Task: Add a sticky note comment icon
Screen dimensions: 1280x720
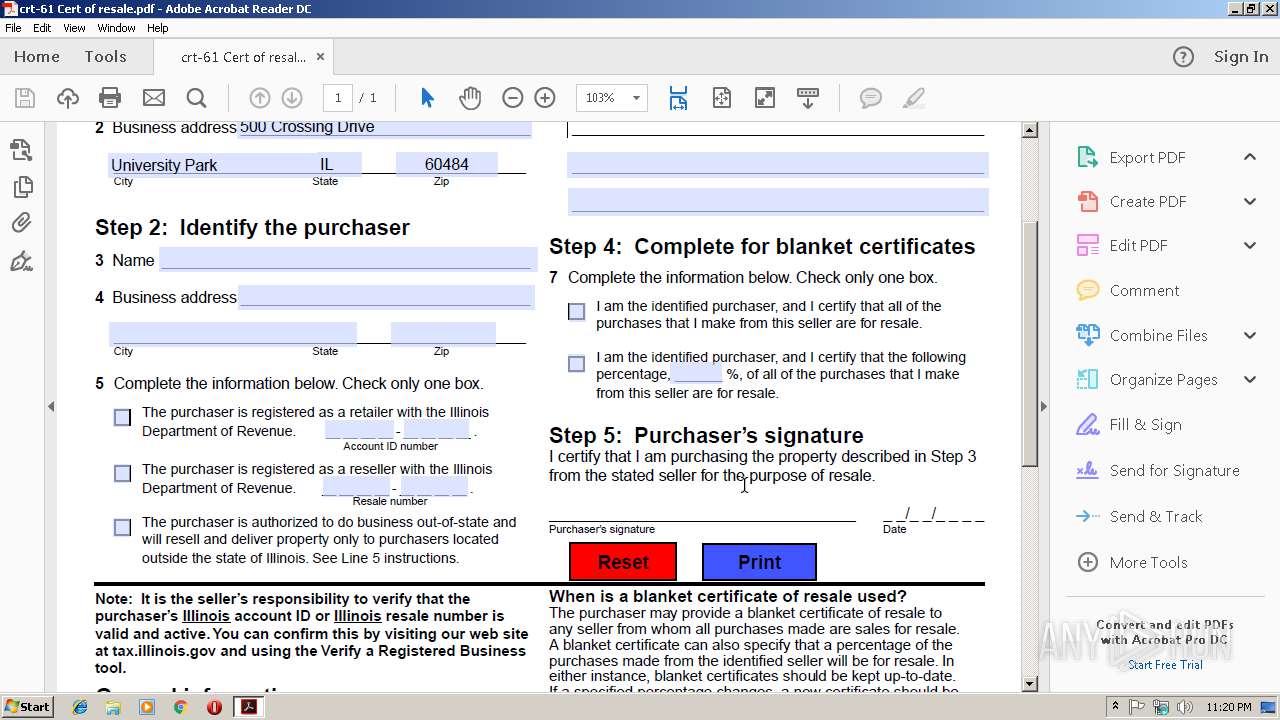Action: pos(871,98)
